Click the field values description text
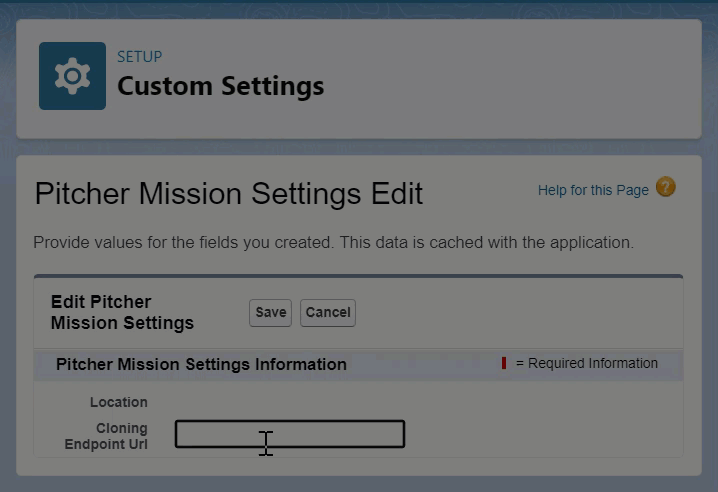This screenshot has height=492, width=718. click(333, 242)
